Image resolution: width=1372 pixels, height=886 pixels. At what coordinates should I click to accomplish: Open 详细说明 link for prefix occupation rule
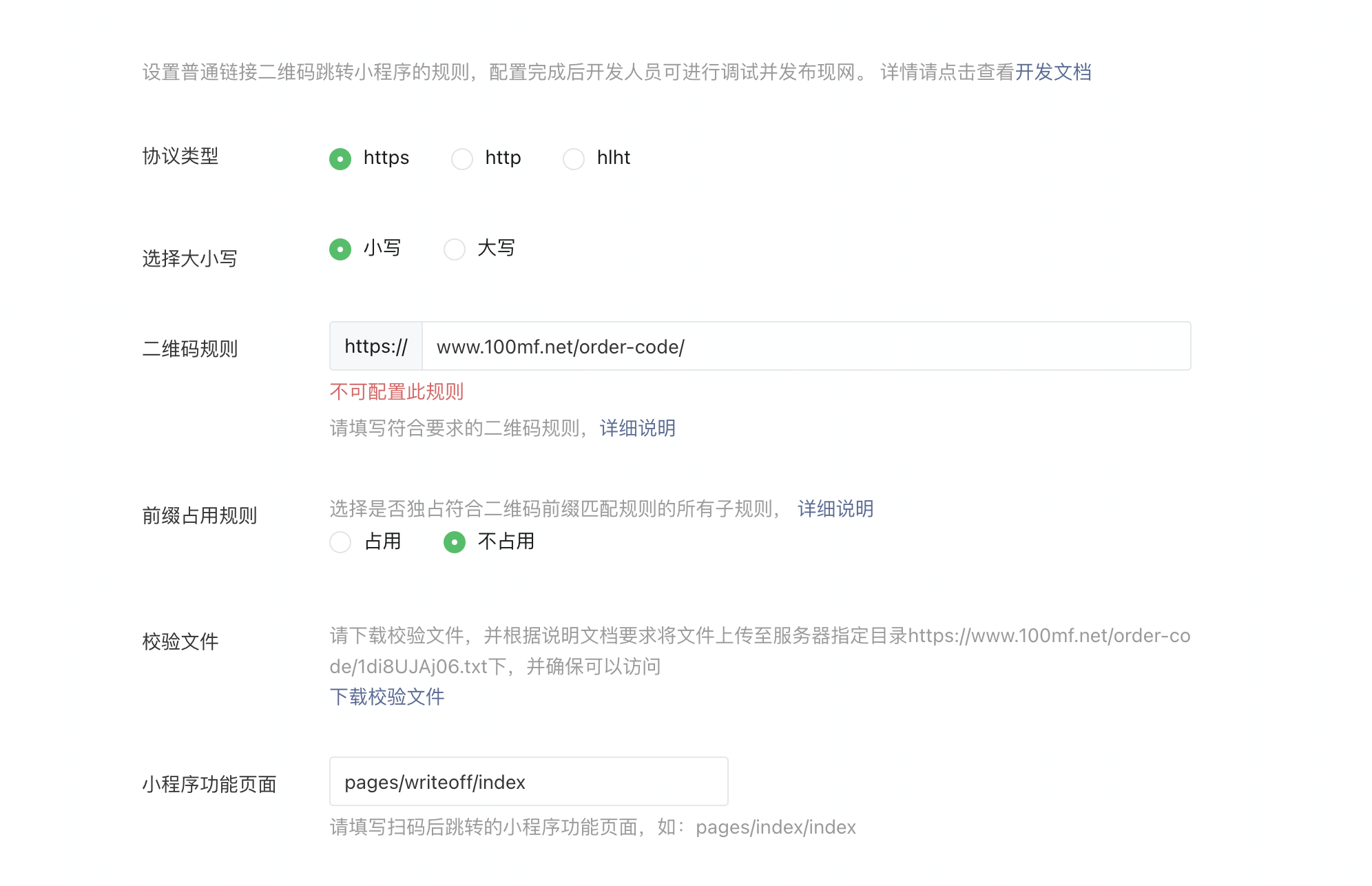[835, 509]
